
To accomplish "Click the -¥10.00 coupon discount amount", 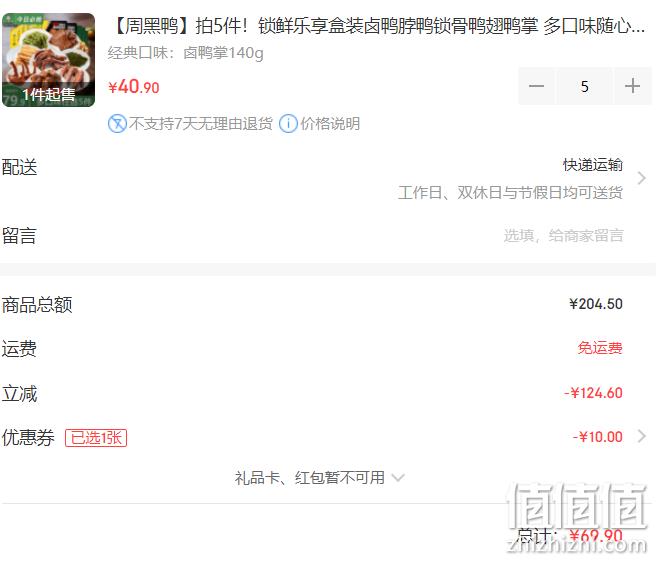I will [597, 437].
